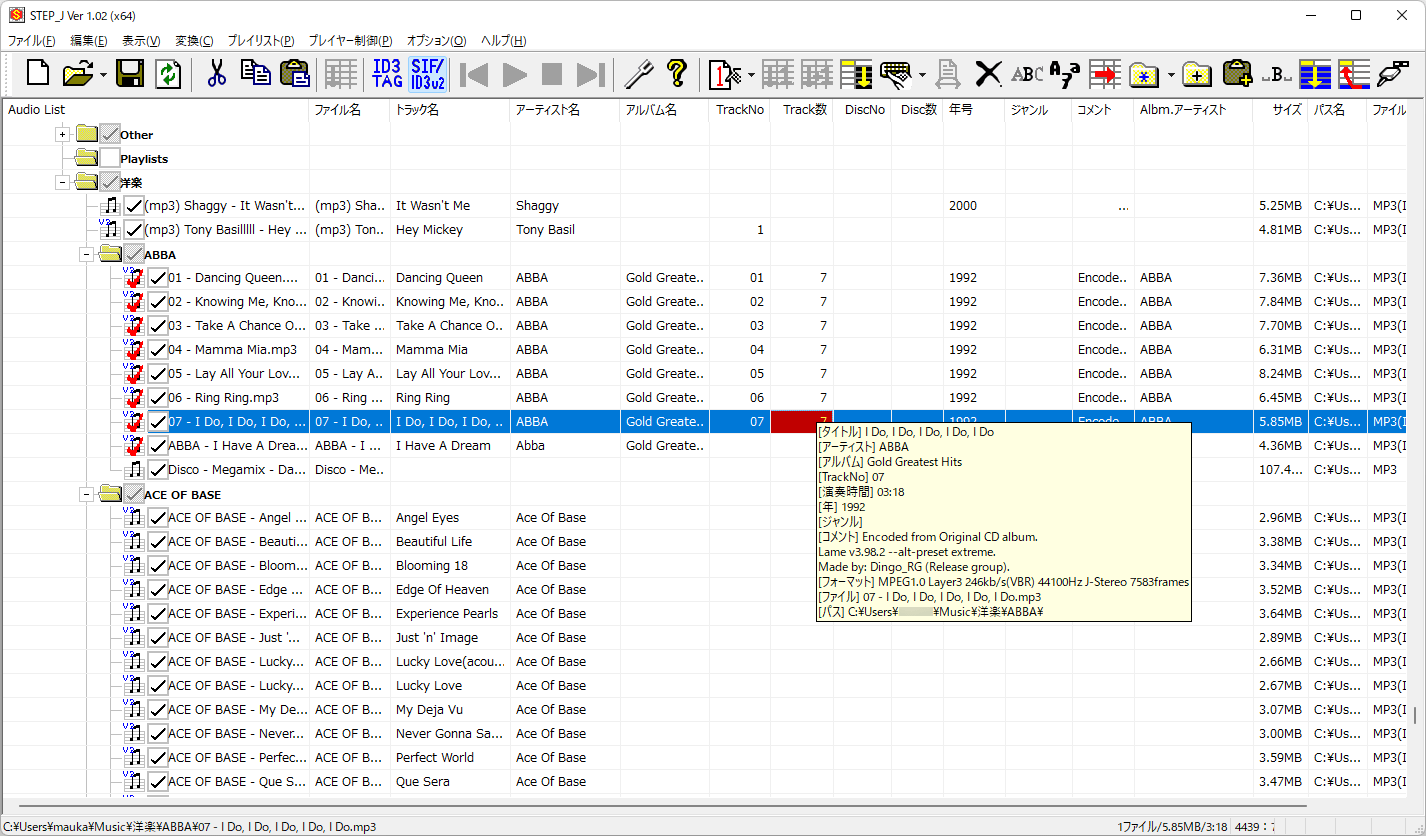Collapse the ABBA folder node
Screen dimensions: 1426x836
(87, 254)
